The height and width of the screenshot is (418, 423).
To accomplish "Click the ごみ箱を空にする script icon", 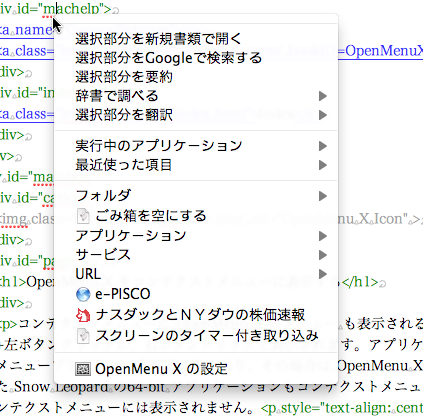I will coord(83,216).
